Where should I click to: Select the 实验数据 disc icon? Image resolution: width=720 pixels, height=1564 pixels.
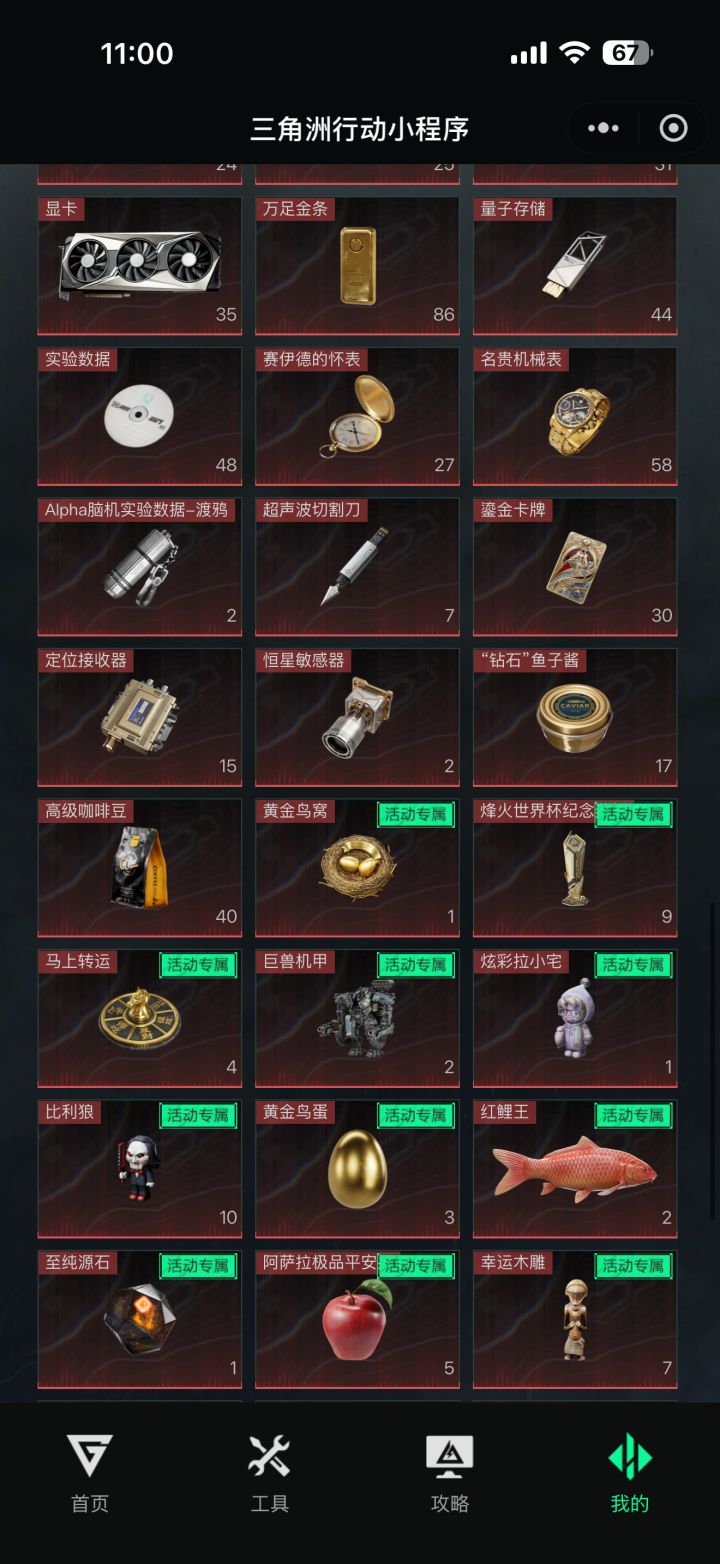tap(139, 415)
